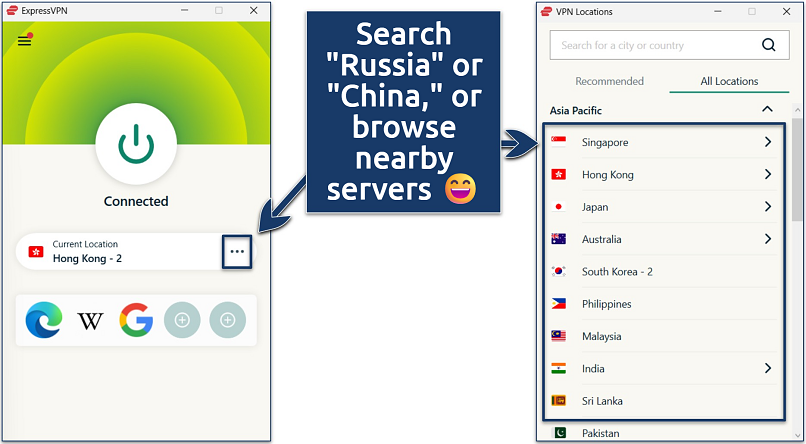Viewport: 806px width, 444px height.
Task: Connect to the Philippines location
Action: tap(606, 304)
